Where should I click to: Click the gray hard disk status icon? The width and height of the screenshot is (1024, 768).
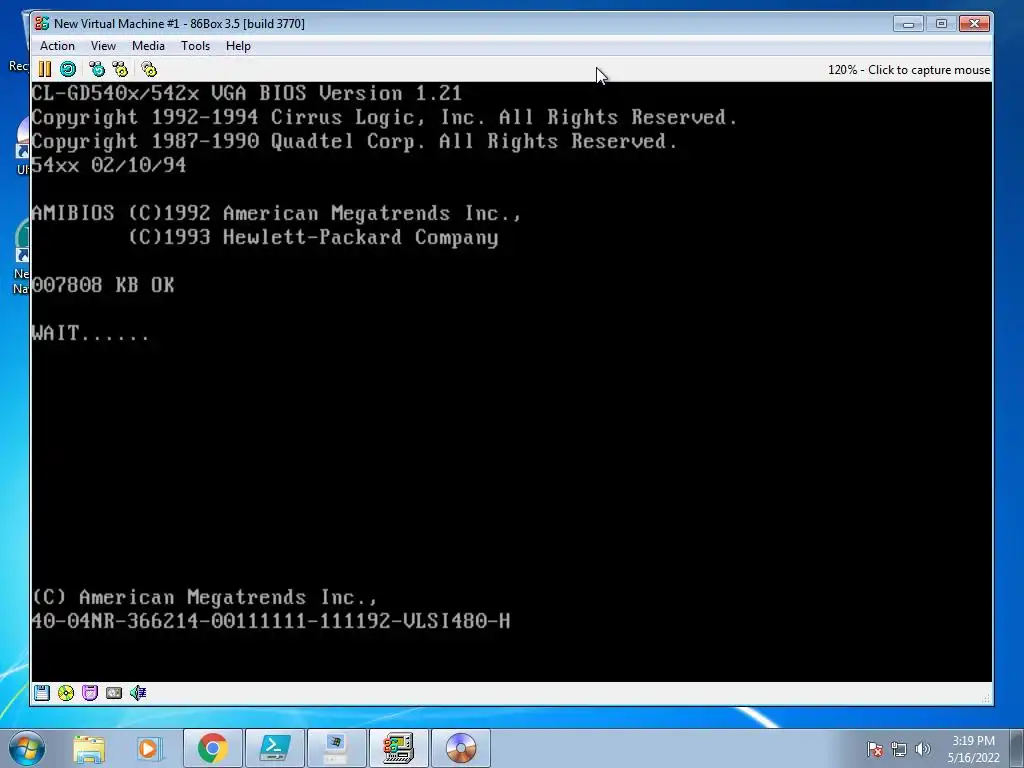pos(114,693)
